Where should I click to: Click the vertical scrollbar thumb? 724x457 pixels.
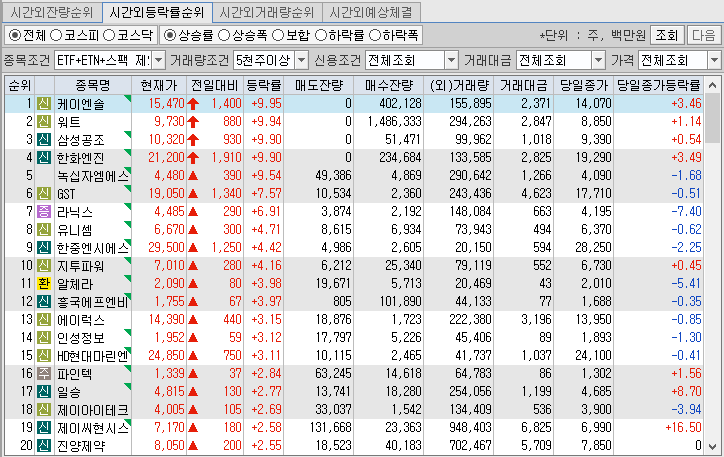[x=712, y=118]
